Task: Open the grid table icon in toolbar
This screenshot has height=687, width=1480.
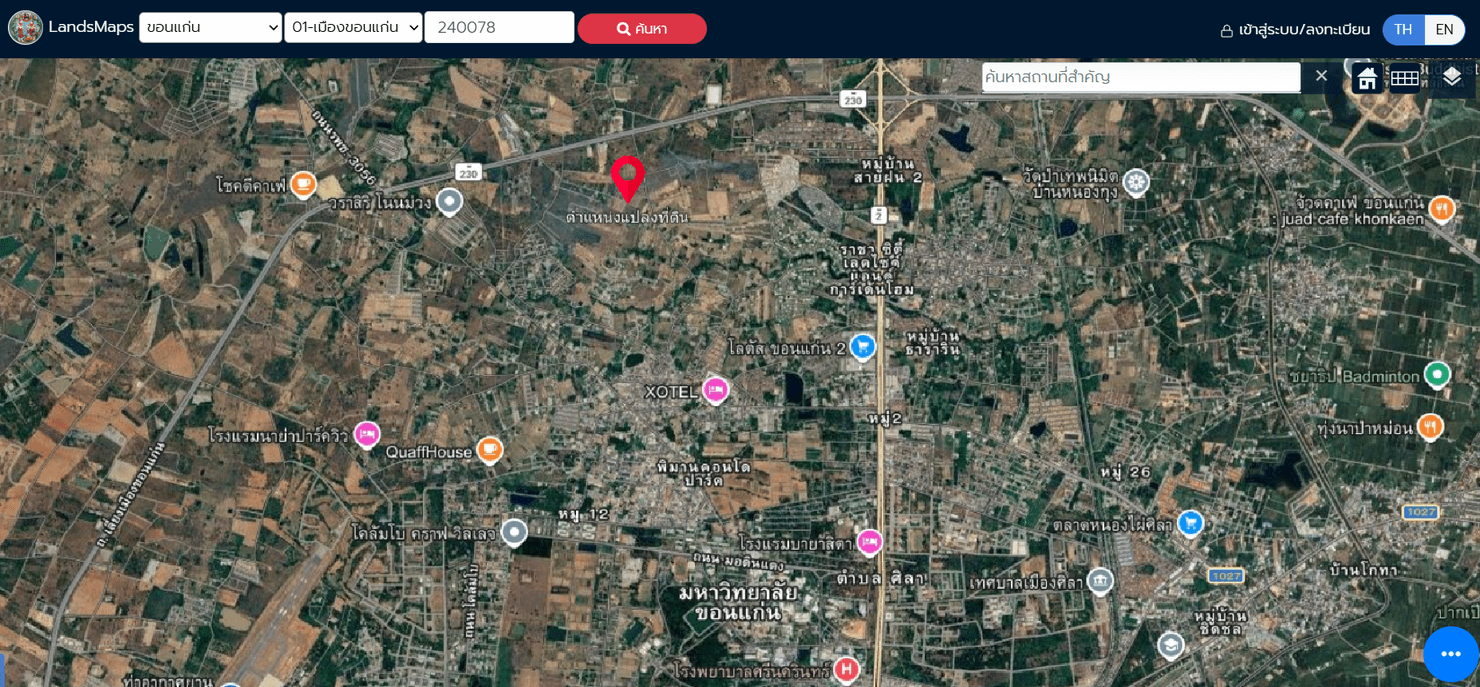Action: pyautogui.click(x=1405, y=78)
